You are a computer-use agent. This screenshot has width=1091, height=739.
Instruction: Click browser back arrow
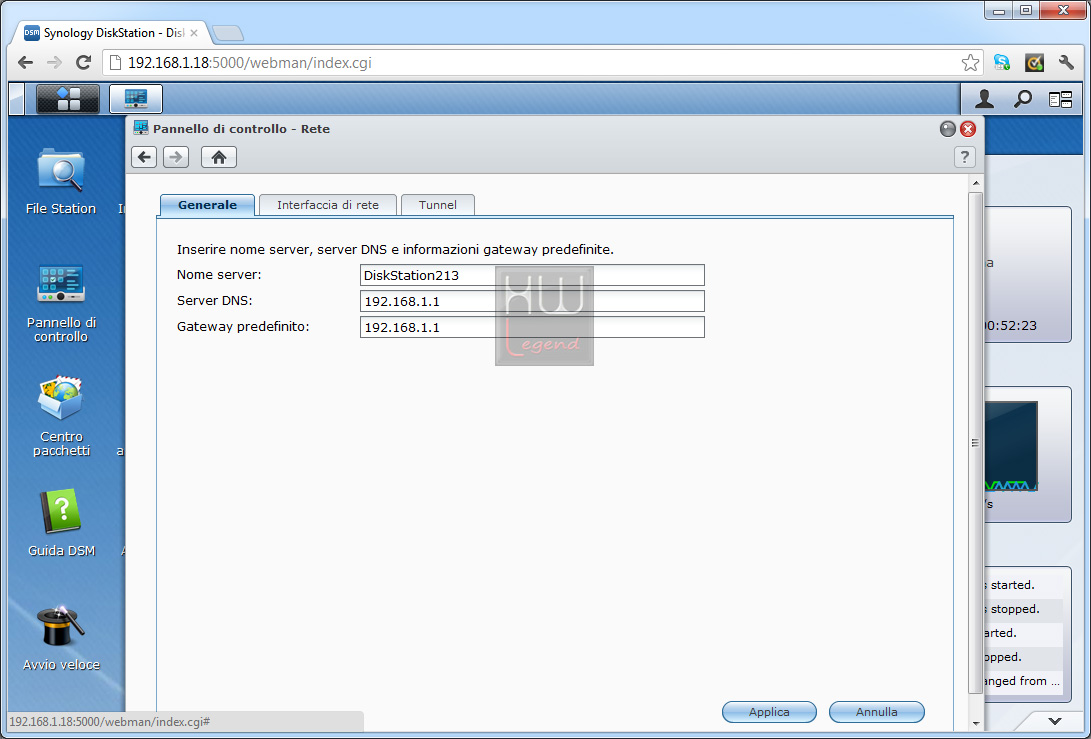tap(26, 63)
